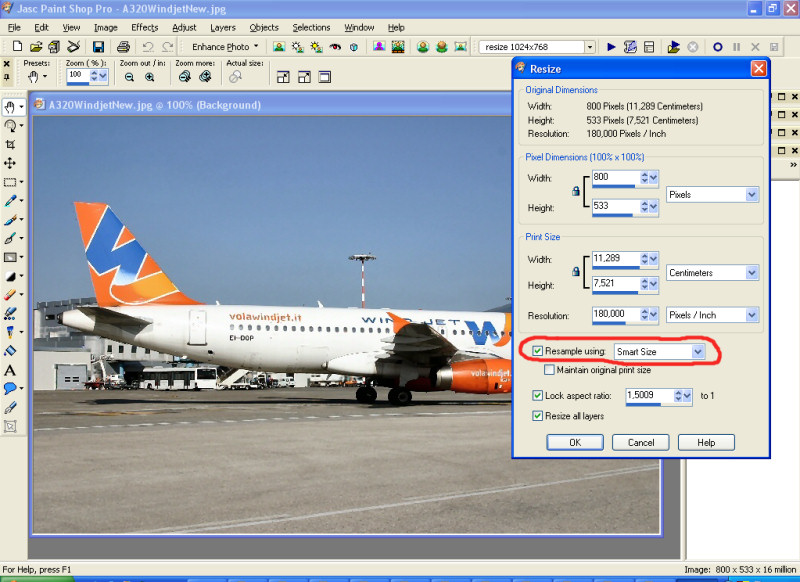Enable Maintain original print size
Screen dimensions: 800x582
[x=549, y=370]
